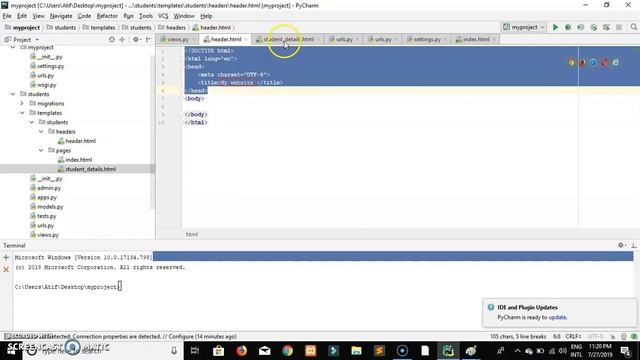Click the stop run square icon

pos(619,27)
